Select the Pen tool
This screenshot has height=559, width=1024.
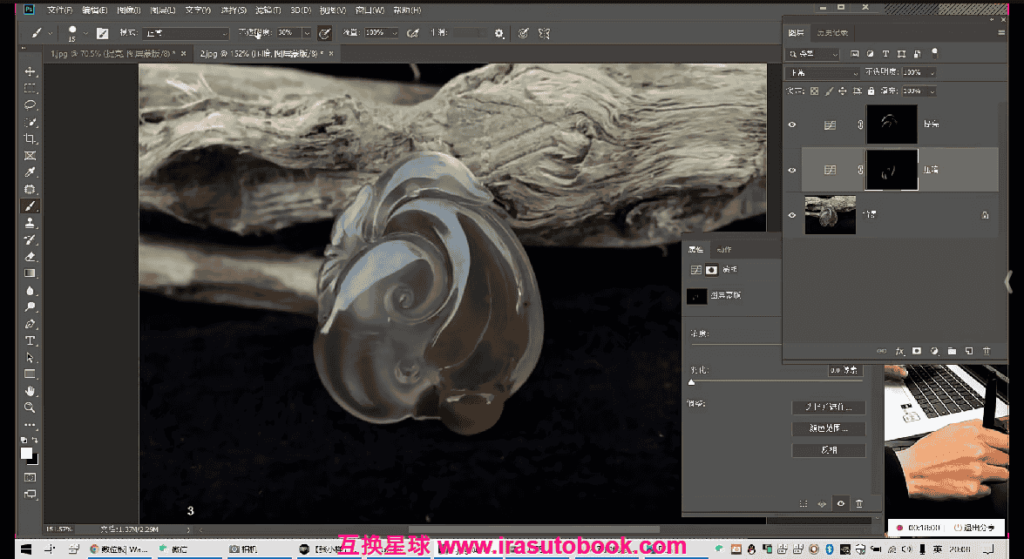click(29, 324)
